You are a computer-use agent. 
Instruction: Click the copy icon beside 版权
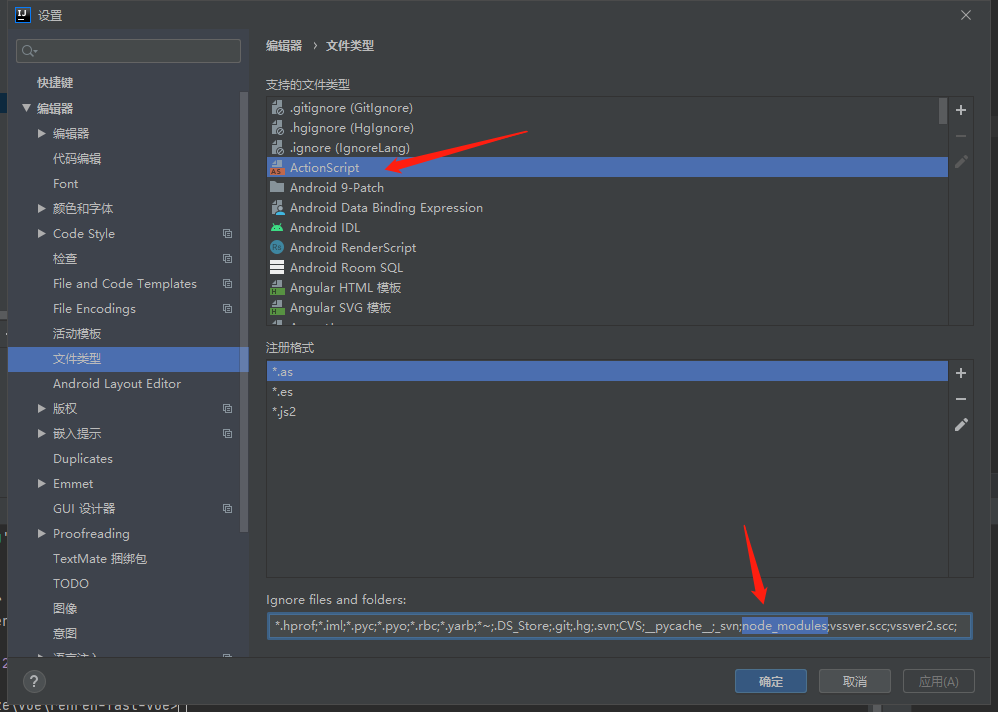tap(227, 408)
